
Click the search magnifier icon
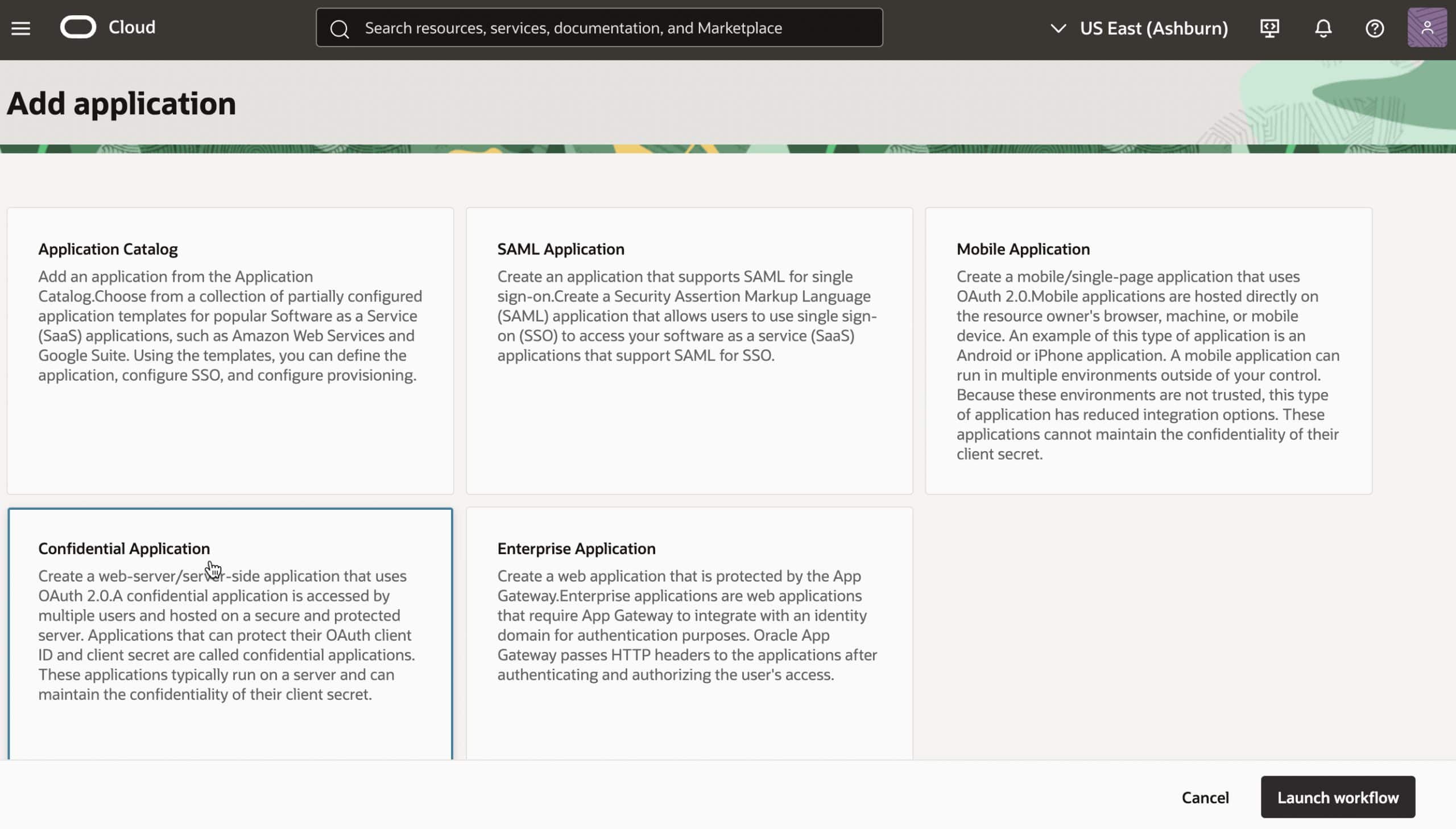pos(340,28)
